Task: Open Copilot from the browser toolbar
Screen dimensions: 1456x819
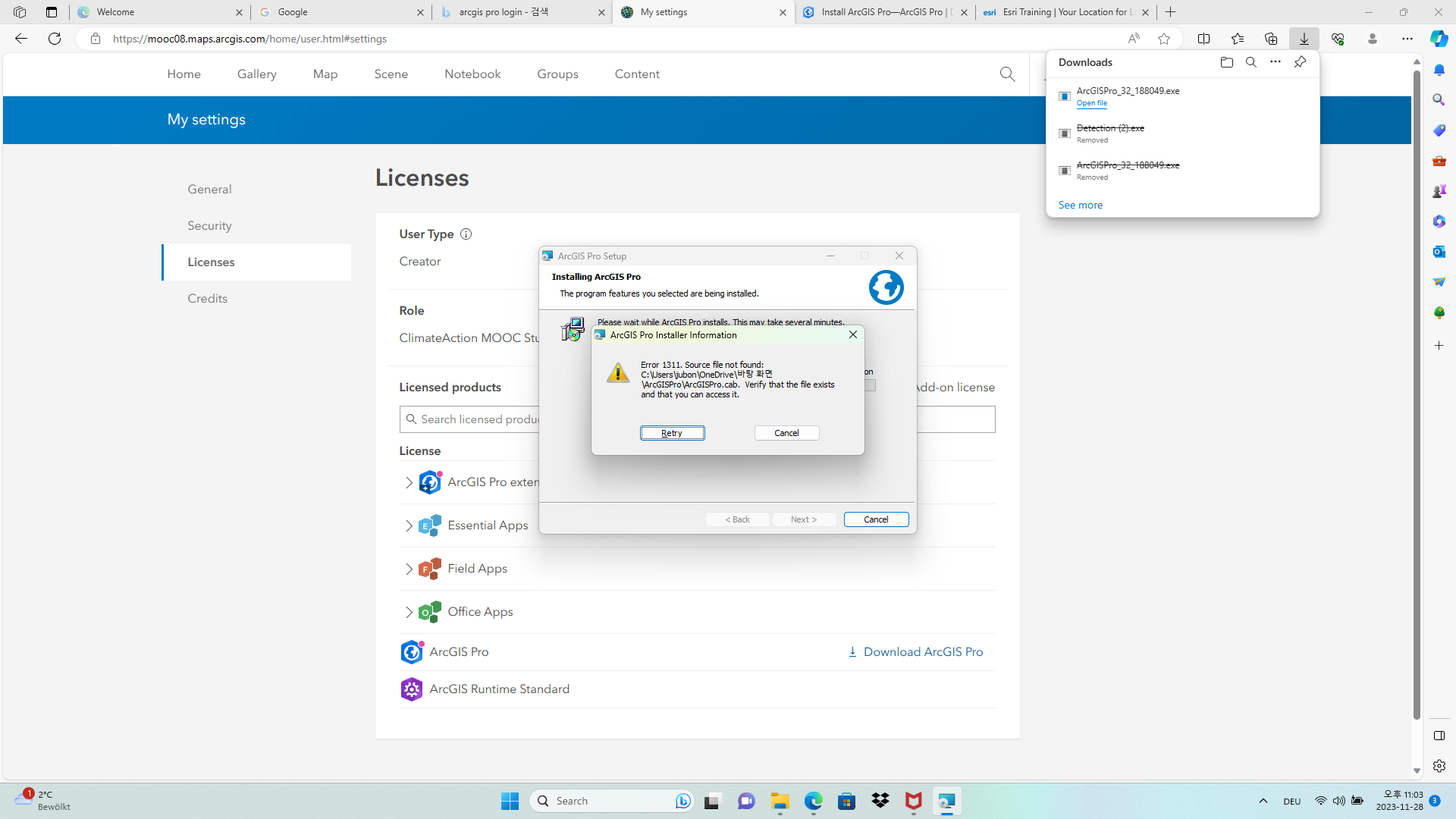Action: point(1438,38)
